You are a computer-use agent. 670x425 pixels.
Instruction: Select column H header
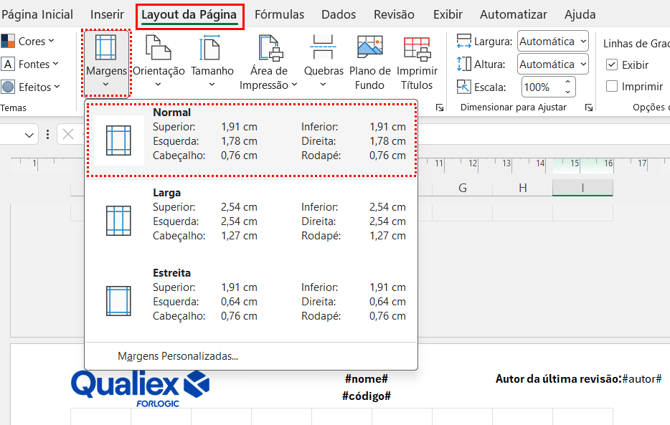click(524, 188)
